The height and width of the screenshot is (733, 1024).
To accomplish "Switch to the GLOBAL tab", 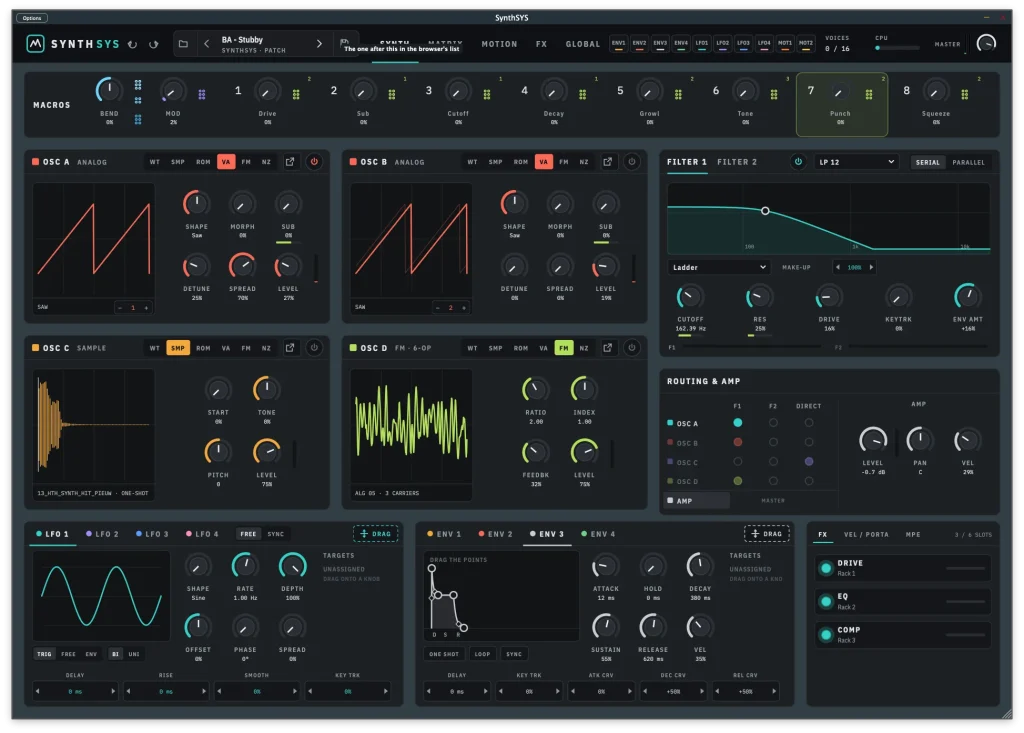I will pos(583,44).
